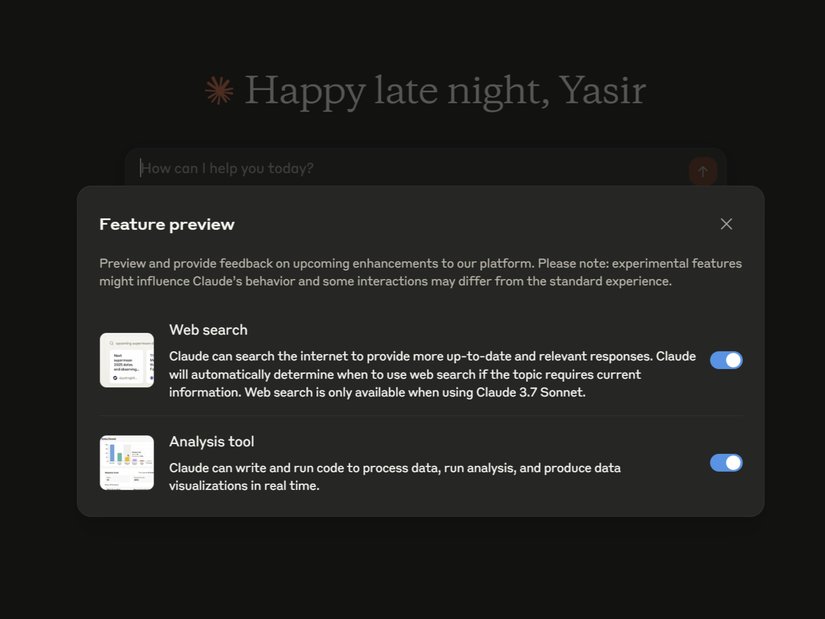Viewport: 825px width, 619px height.
Task: Disable the Analysis tool switch
Action: pos(726,463)
